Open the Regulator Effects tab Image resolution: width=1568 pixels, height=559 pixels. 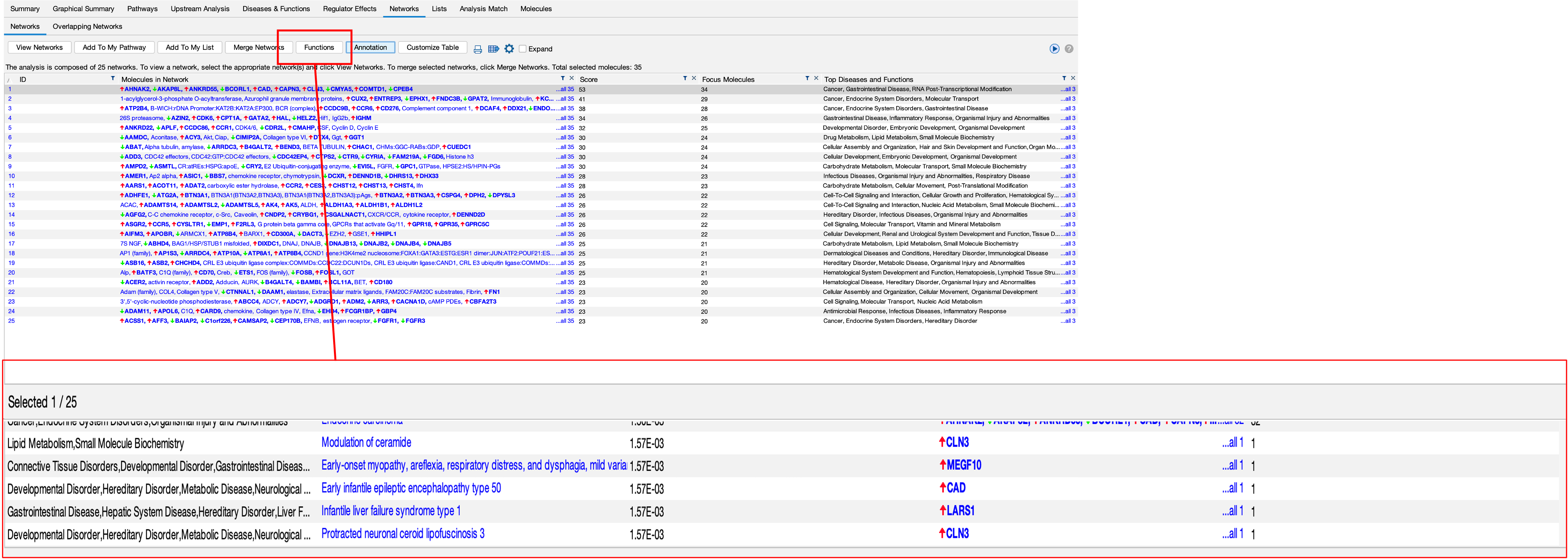point(350,9)
